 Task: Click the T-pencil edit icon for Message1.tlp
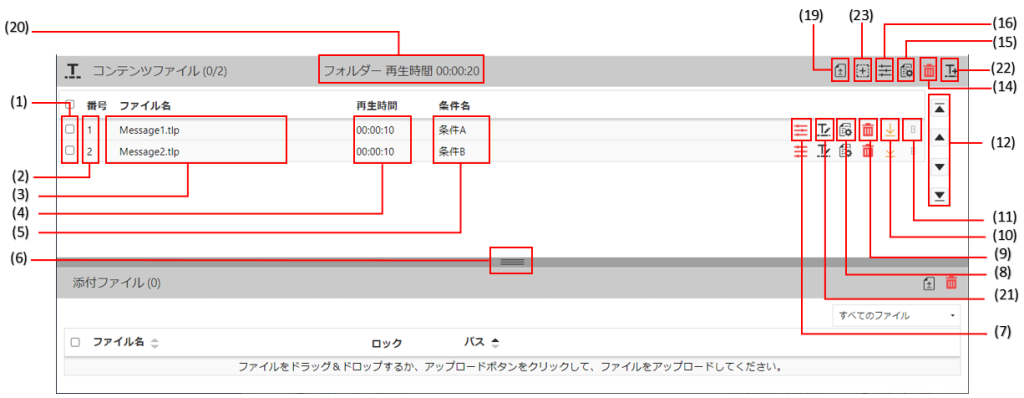pos(824,129)
